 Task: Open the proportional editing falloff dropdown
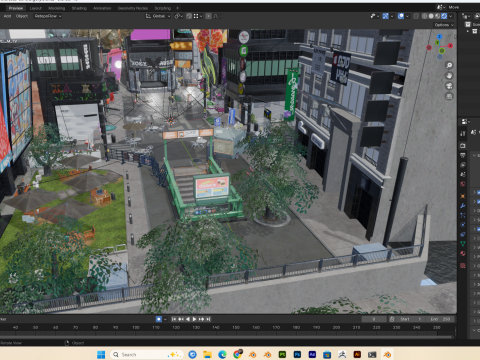216,16
